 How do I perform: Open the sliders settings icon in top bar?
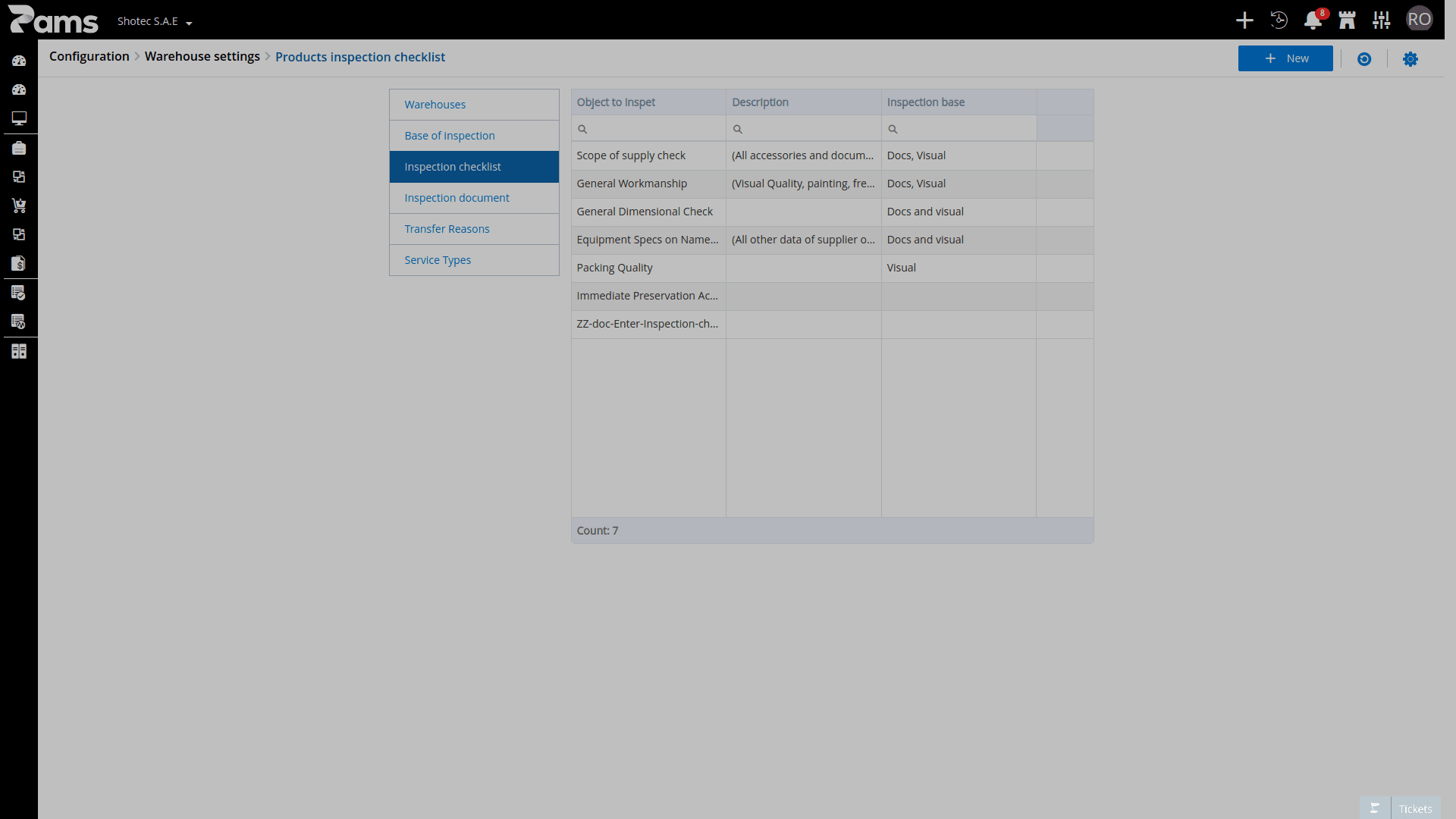1381,20
